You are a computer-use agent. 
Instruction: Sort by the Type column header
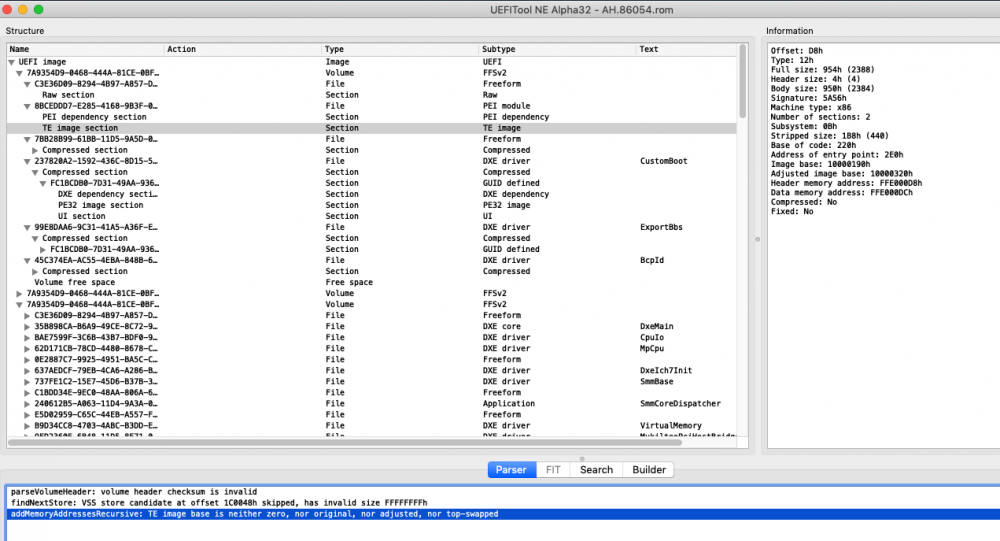pyautogui.click(x=400, y=49)
